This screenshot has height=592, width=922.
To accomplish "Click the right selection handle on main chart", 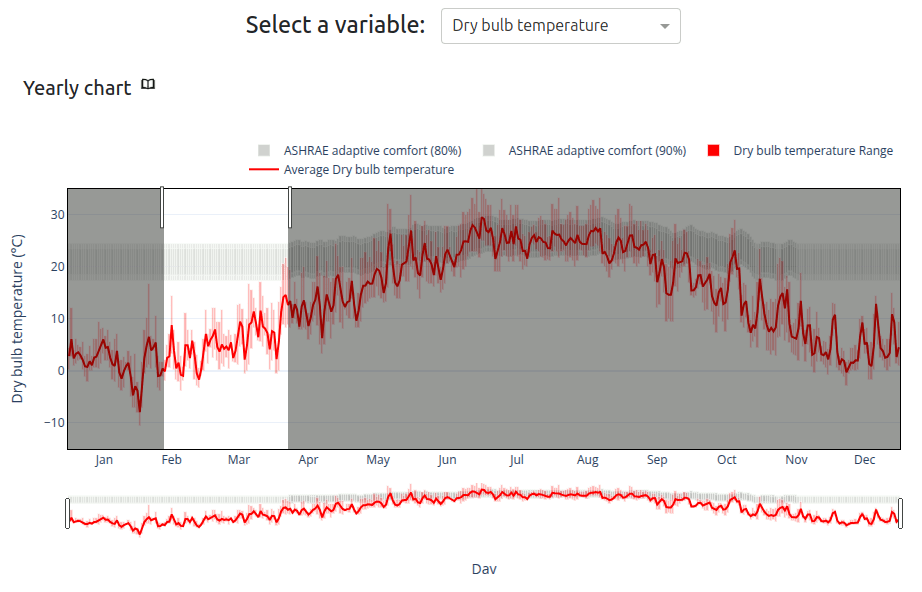I will tap(290, 207).
